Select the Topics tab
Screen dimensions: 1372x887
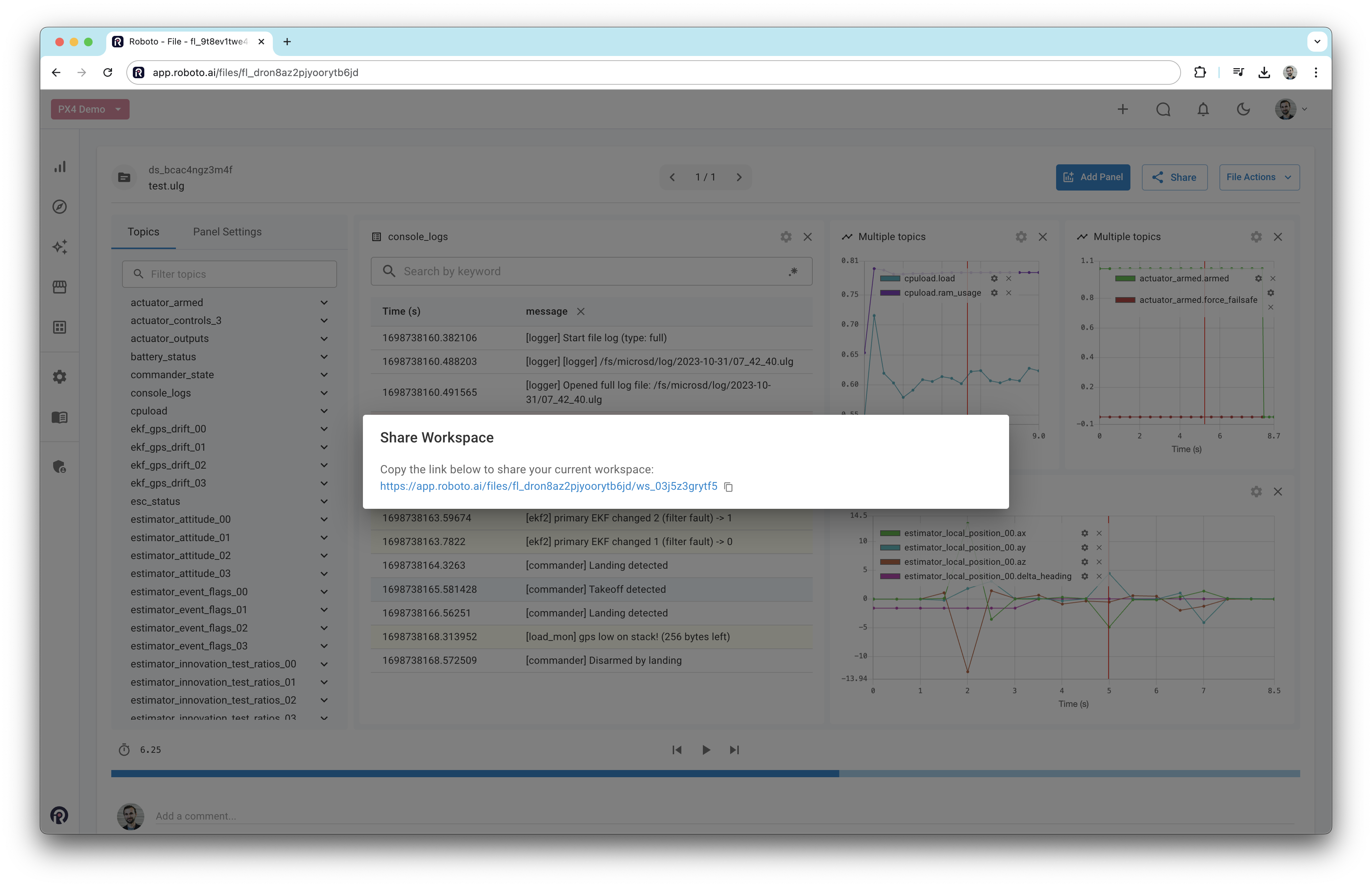tap(143, 231)
